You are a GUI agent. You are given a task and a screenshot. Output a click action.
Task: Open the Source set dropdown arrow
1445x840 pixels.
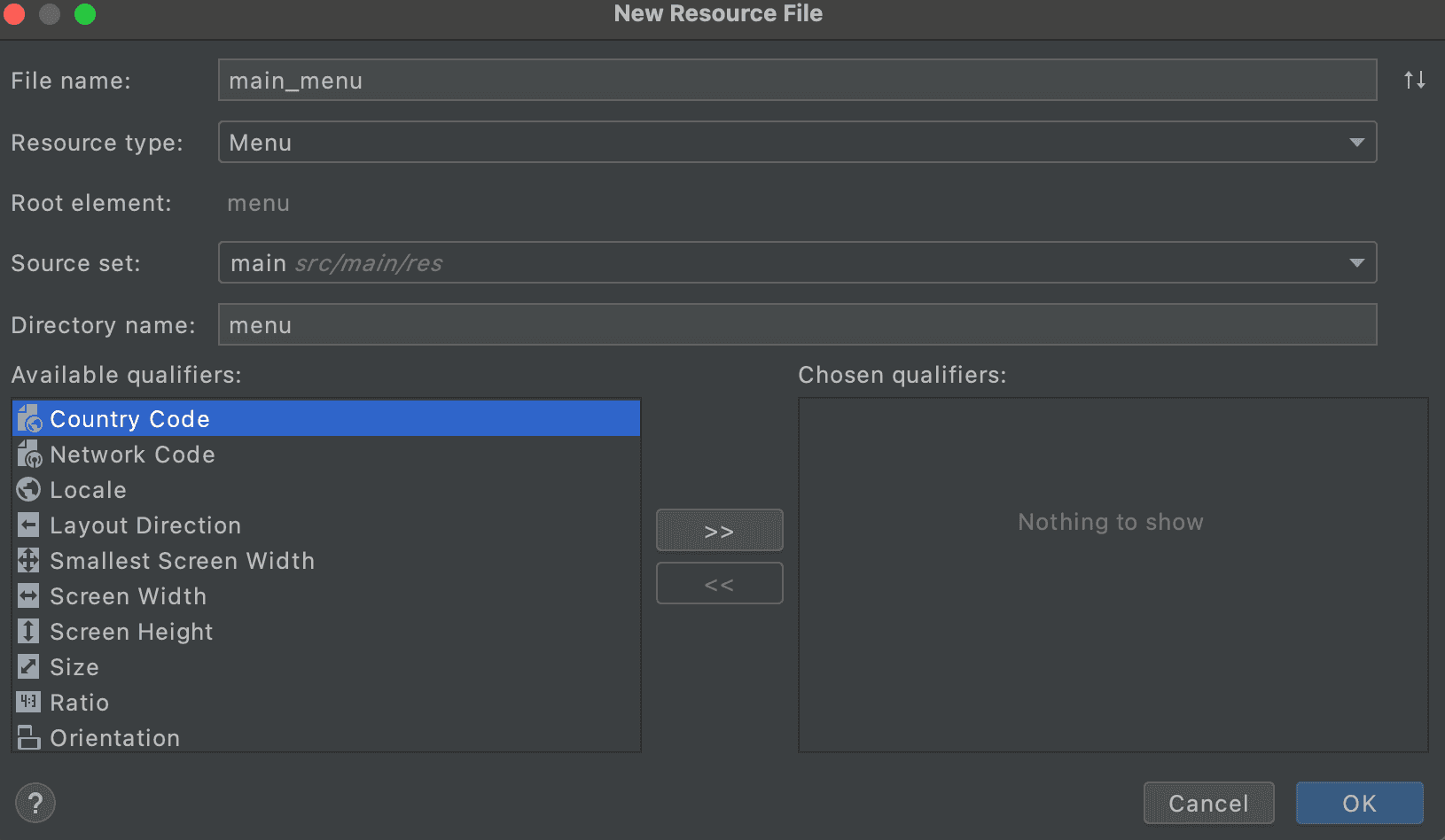(x=1355, y=263)
